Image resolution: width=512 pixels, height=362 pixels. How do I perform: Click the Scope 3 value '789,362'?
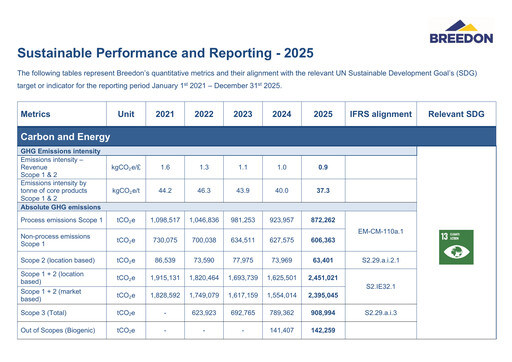[282, 313]
